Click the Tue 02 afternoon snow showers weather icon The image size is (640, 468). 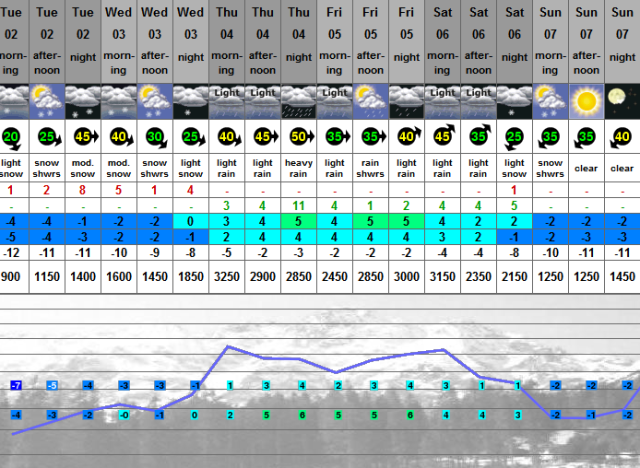(x=47, y=102)
